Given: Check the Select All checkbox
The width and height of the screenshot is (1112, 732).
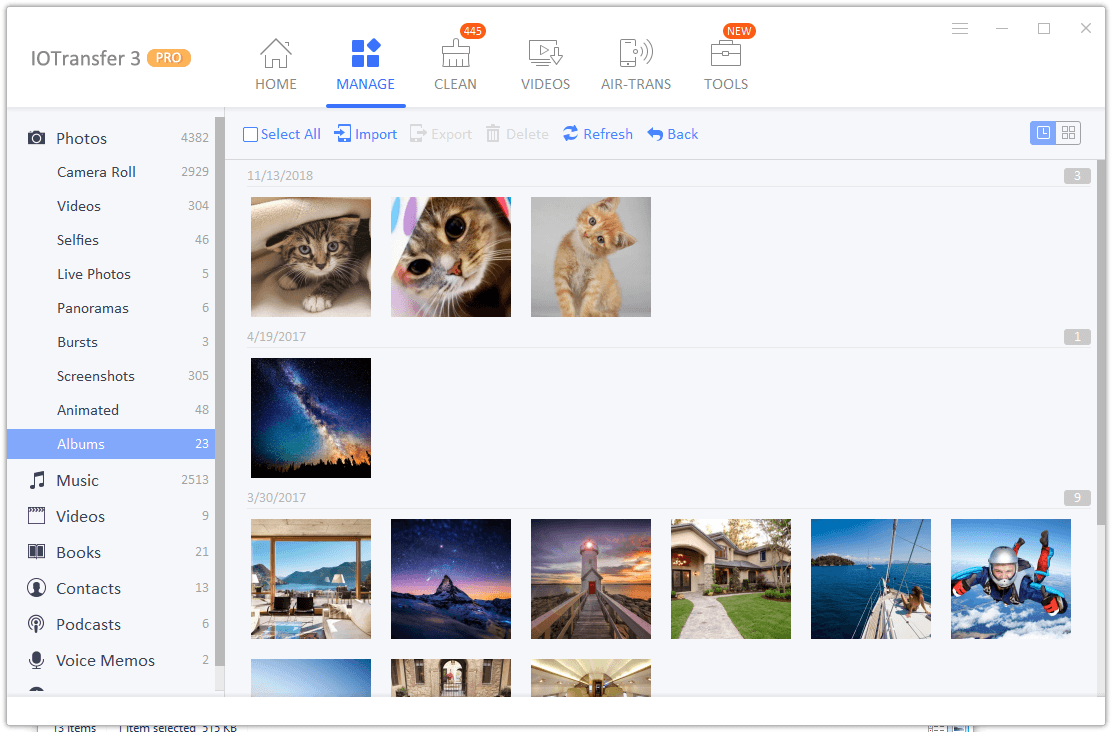Looking at the screenshot, I should tap(251, 133).
